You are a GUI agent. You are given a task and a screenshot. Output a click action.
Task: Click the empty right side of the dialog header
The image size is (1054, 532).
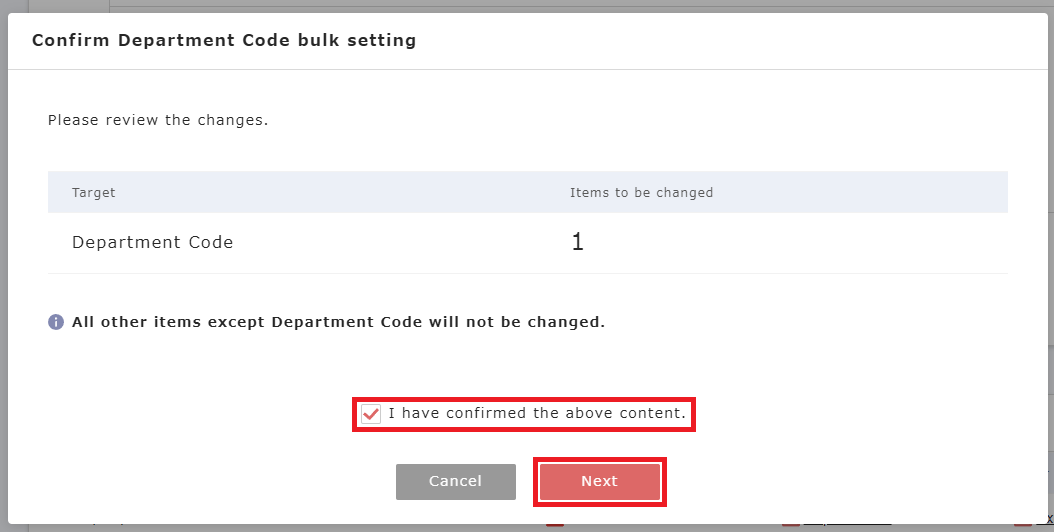pyautogui.click(x=800, y=41)
